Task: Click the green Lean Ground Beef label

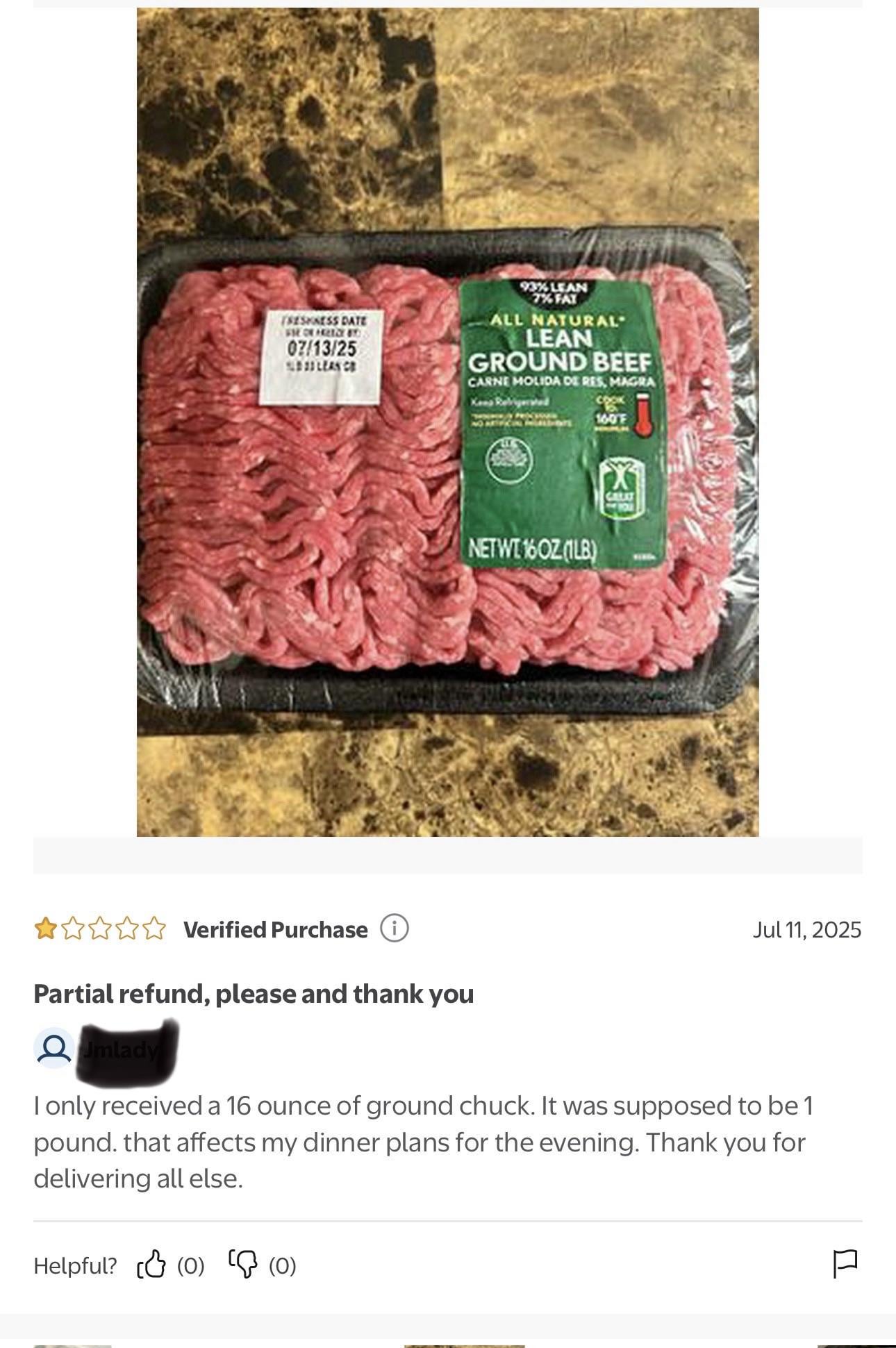Action: click(x=562, y=422)
